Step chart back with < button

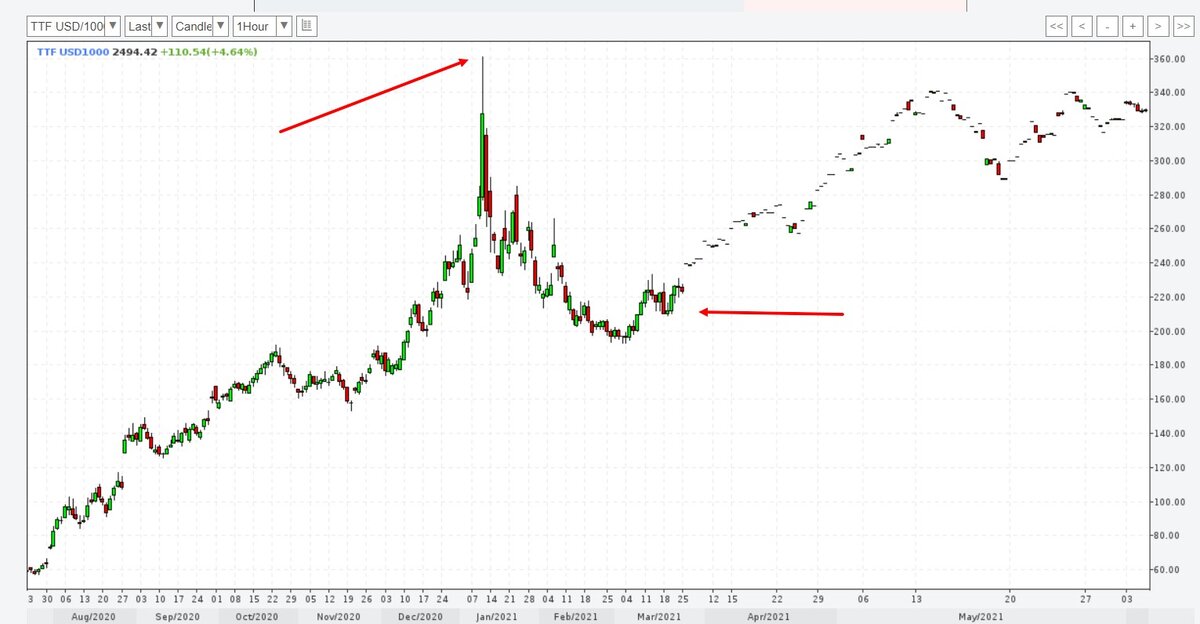1082,27
